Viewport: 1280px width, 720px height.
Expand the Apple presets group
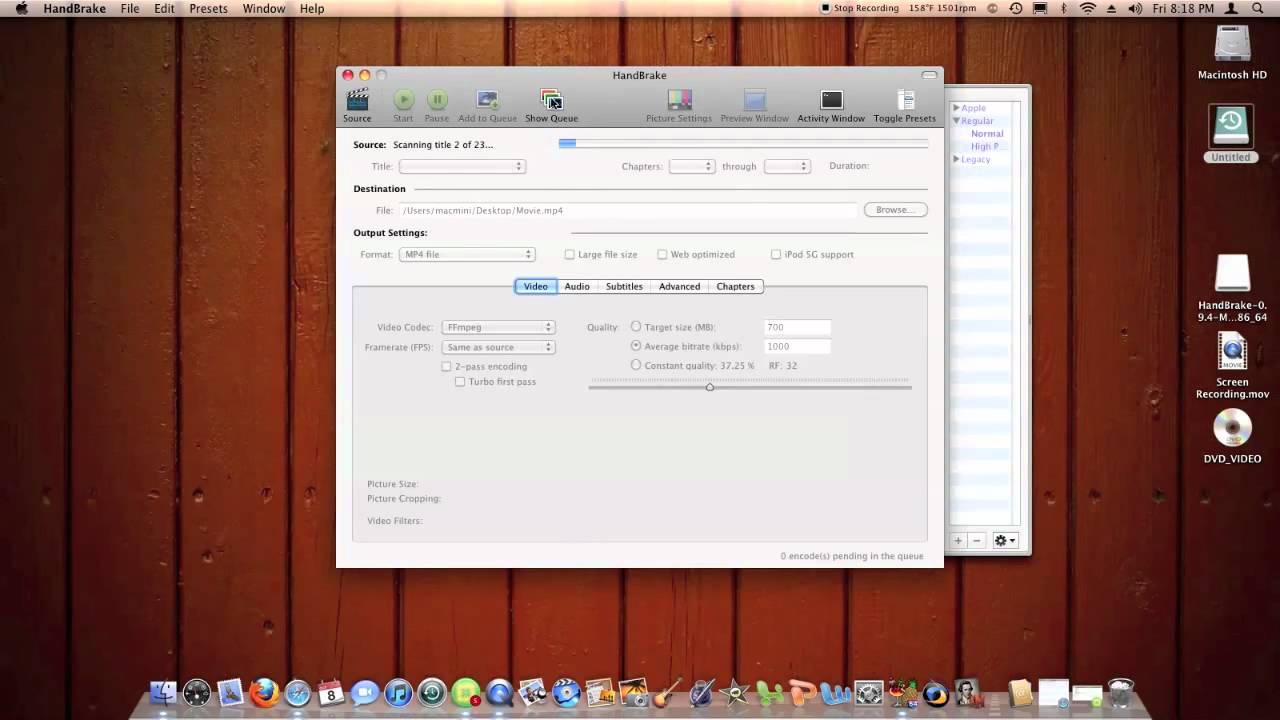956,108
